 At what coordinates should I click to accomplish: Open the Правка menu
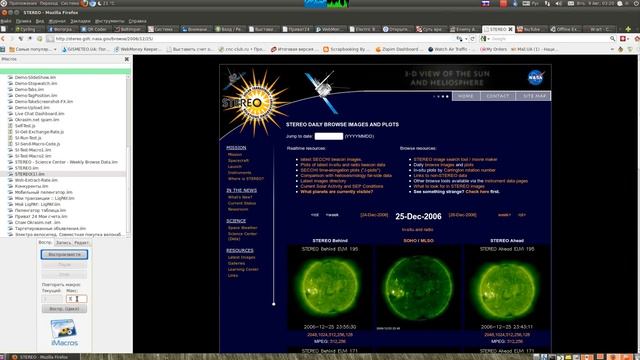point(23,21)
